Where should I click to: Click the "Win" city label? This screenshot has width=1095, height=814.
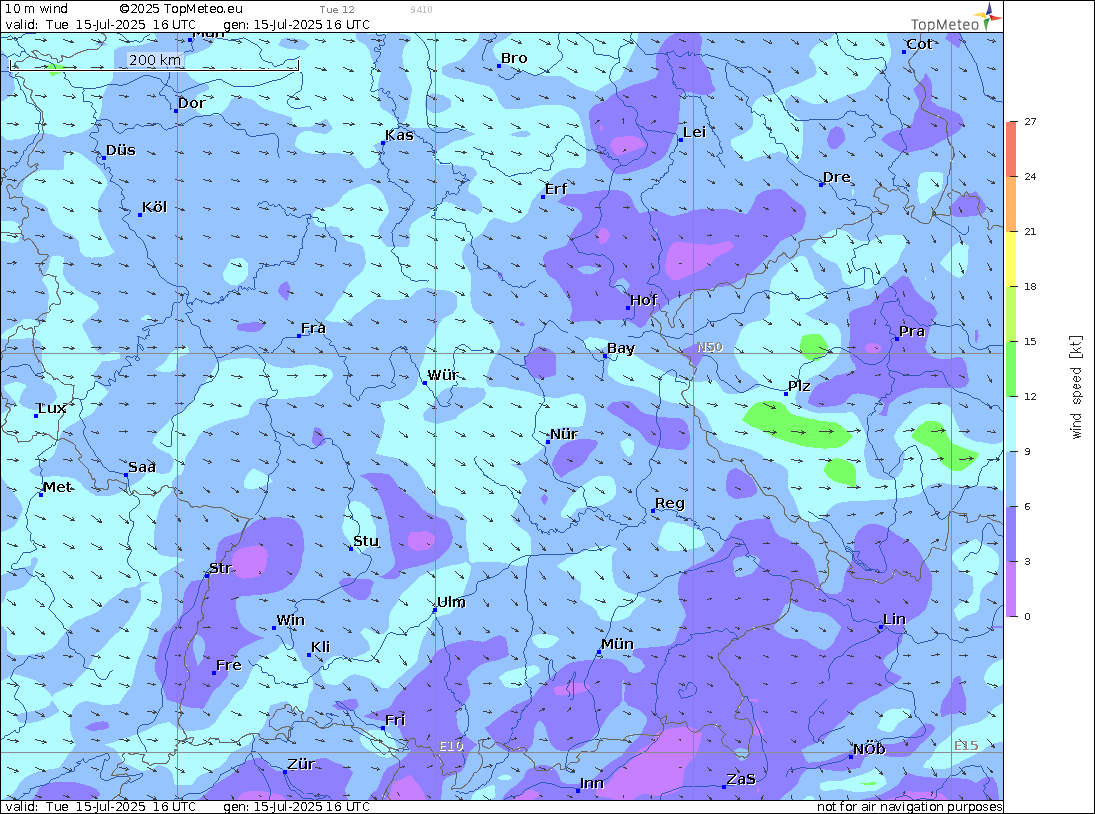point(291,621)
